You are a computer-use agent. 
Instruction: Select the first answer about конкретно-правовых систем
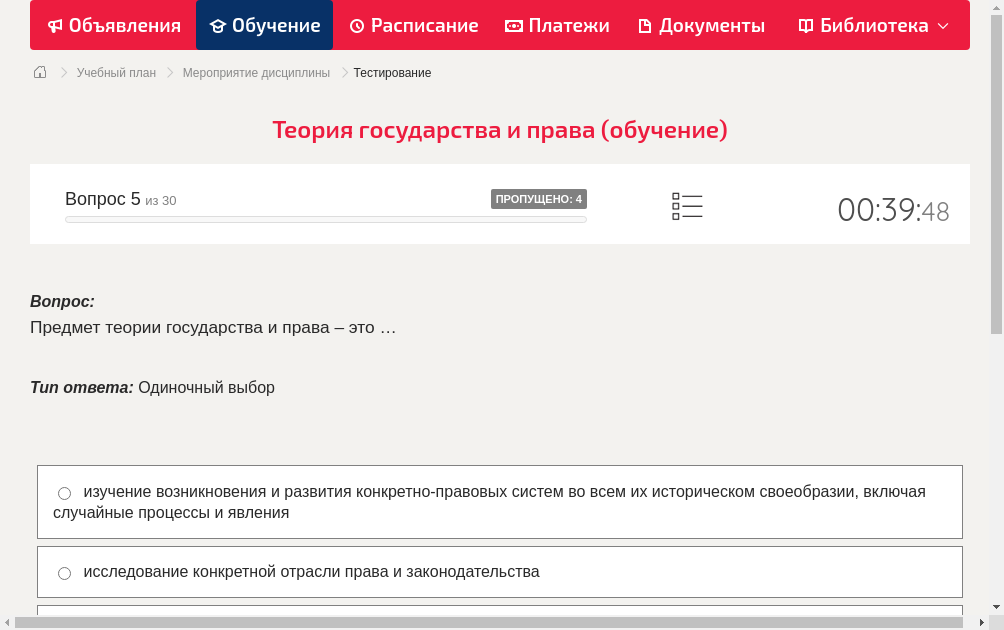coord(500,501)
